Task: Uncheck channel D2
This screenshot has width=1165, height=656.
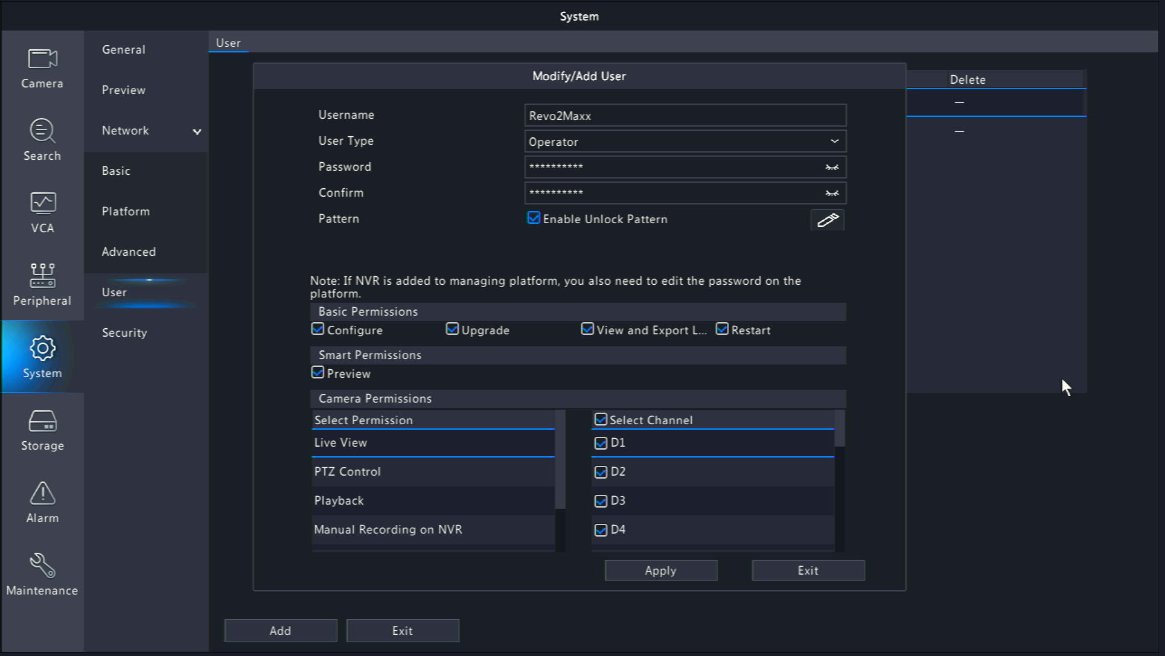Action: point(601,472)
